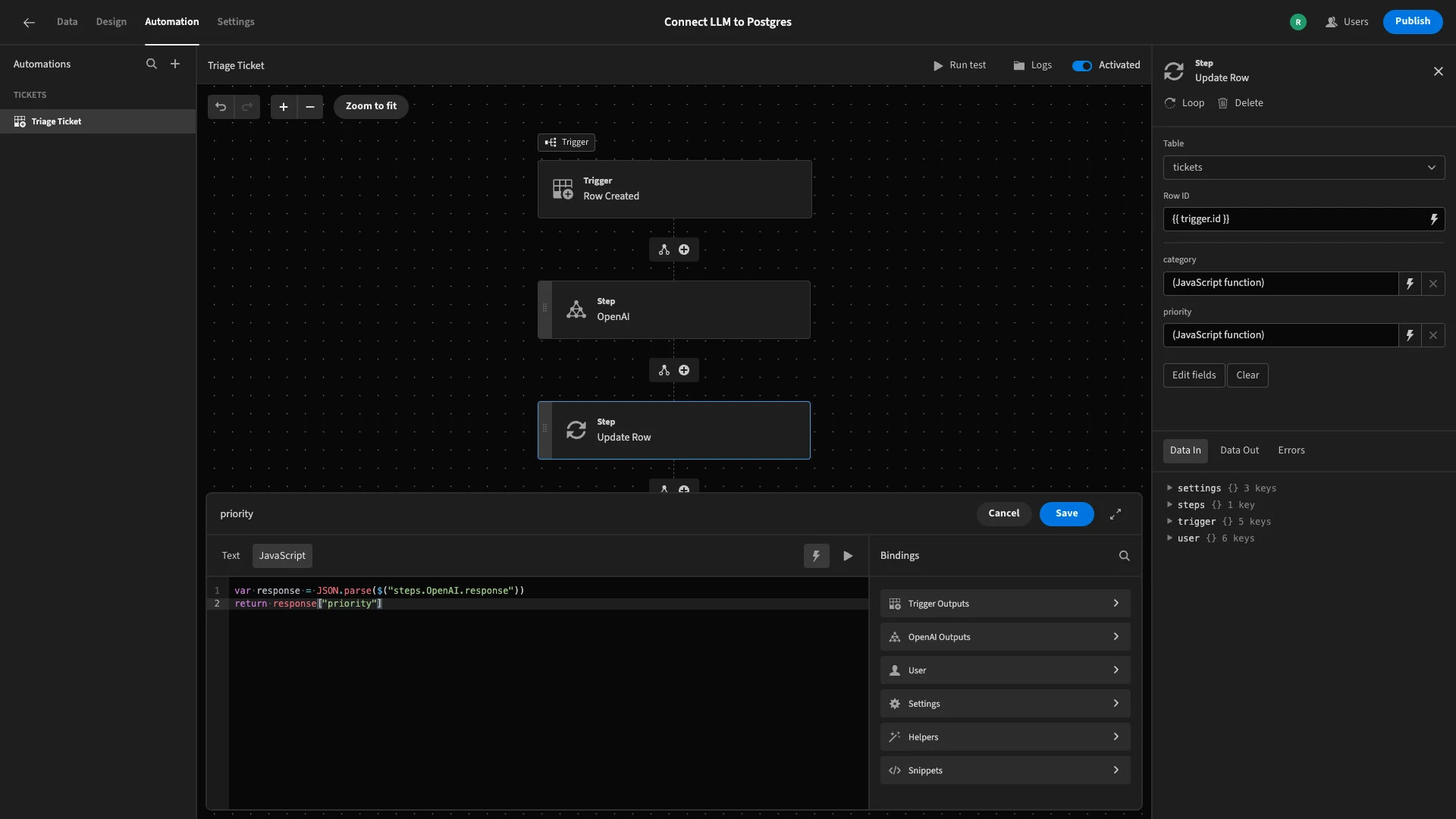The height and width of the screenshot is (819, 1456).
Task: Expand Helpers bindings category
Action: 1005,737
